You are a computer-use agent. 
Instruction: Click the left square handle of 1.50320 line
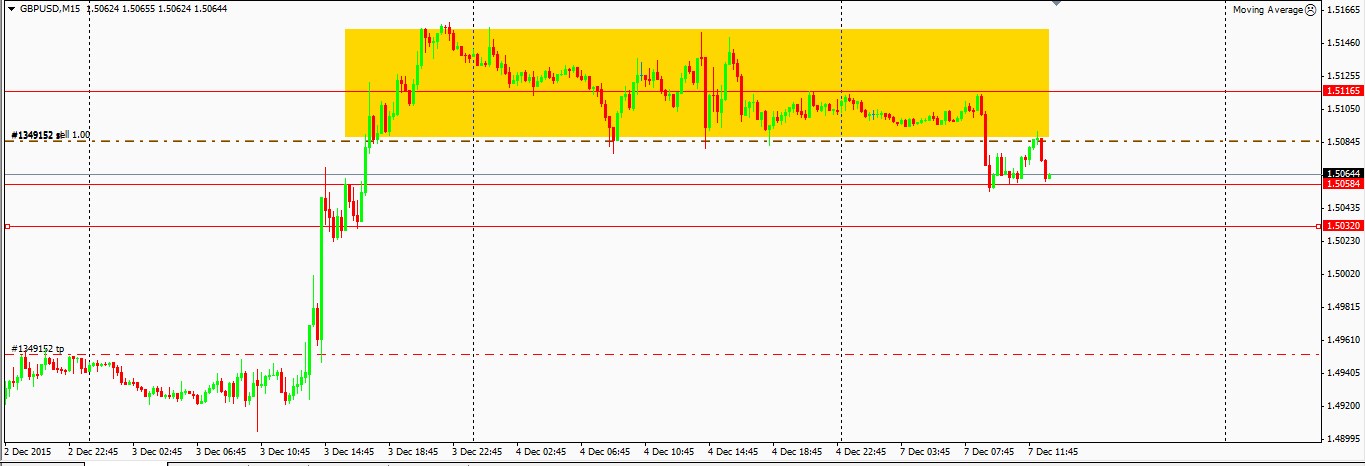pos(7,227)
